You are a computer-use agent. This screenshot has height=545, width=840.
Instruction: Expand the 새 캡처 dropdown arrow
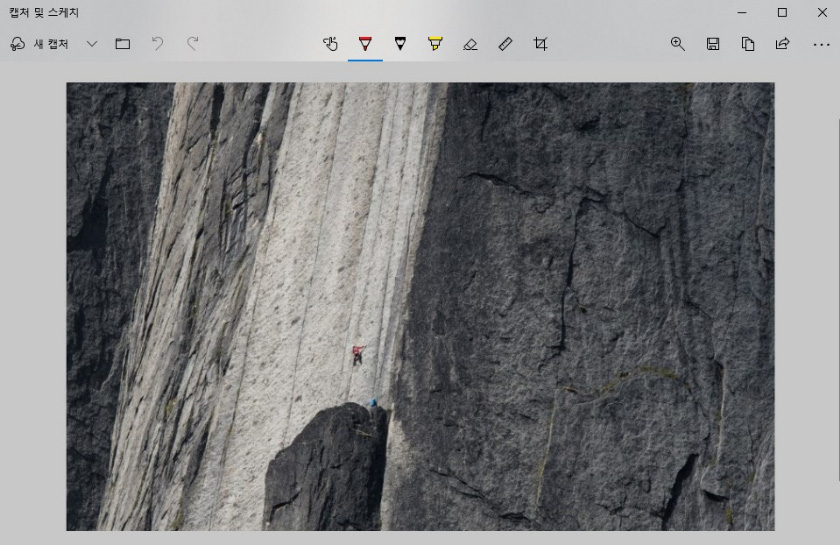pyautogui.click(x=92, y=44)
